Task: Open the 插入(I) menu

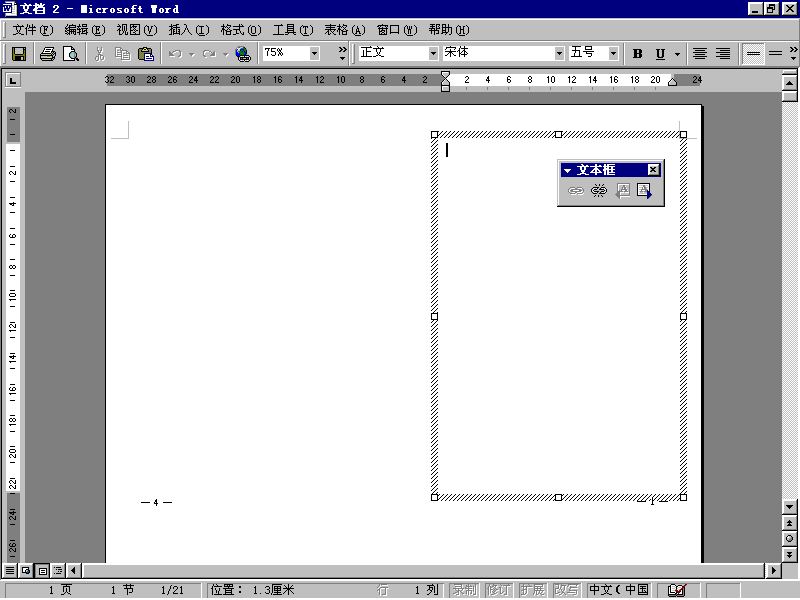Action: 189,30
